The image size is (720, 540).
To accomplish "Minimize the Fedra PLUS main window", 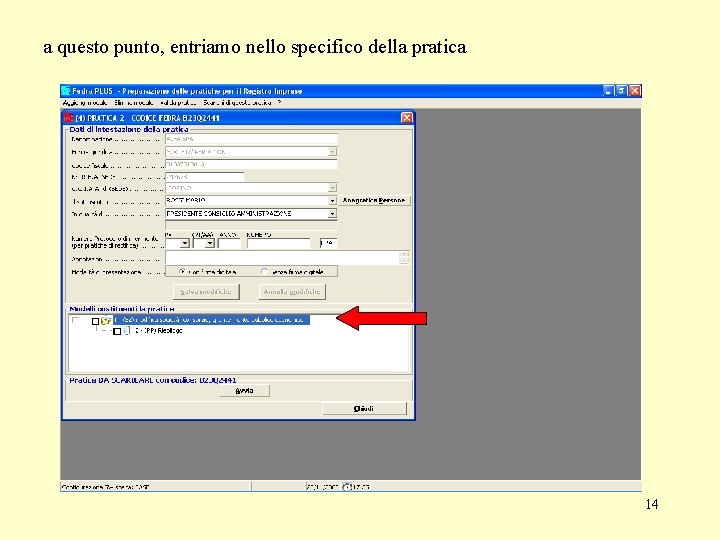I will 608,91.
